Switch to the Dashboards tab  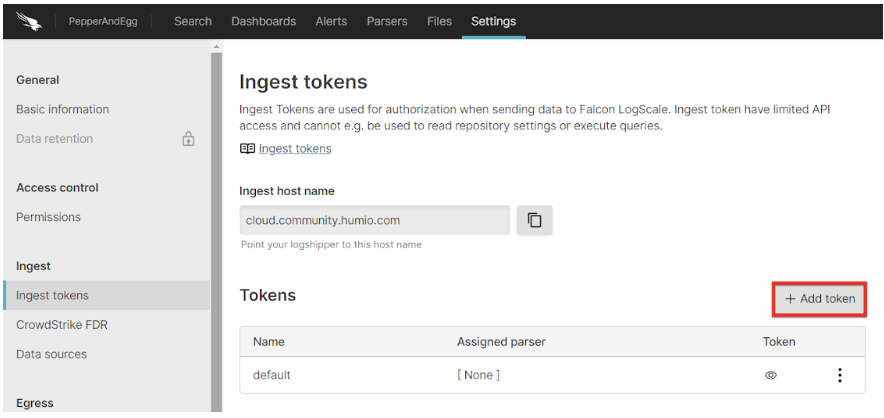click(x=263, y=21)
